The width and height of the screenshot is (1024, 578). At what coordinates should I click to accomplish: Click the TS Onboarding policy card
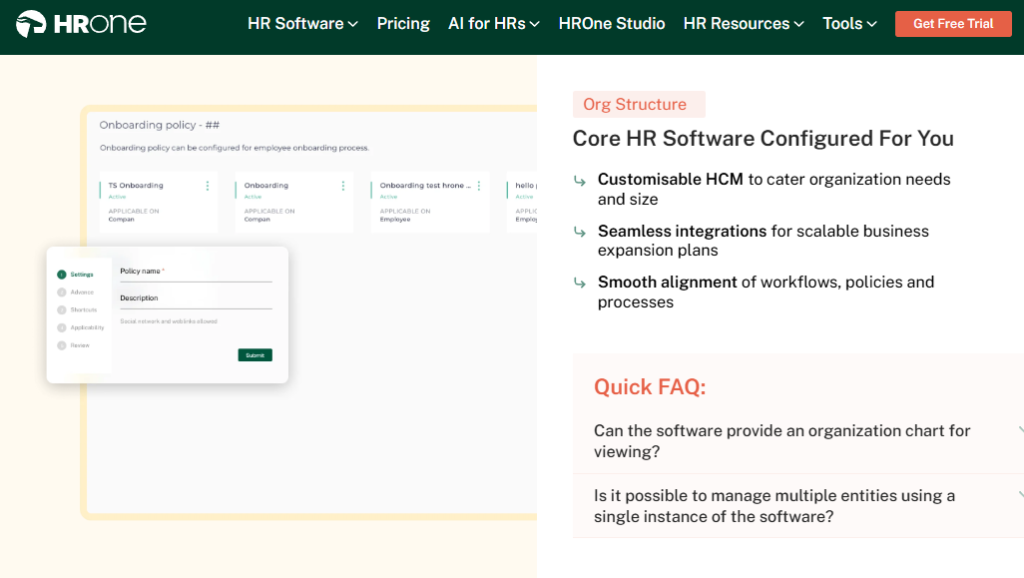158,202
